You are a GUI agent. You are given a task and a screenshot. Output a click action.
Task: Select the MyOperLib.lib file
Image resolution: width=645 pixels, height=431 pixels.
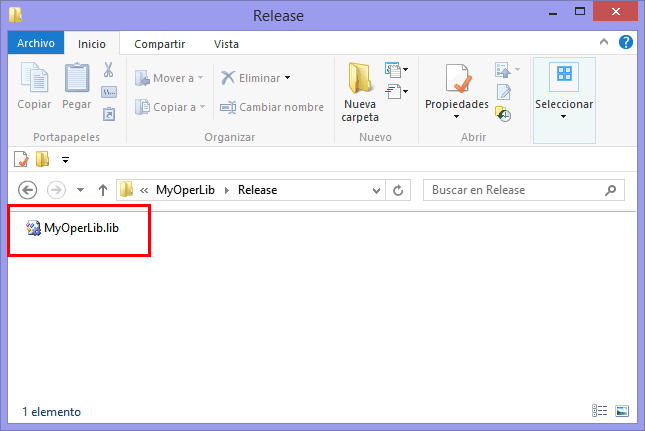click(x=72, y=227)
